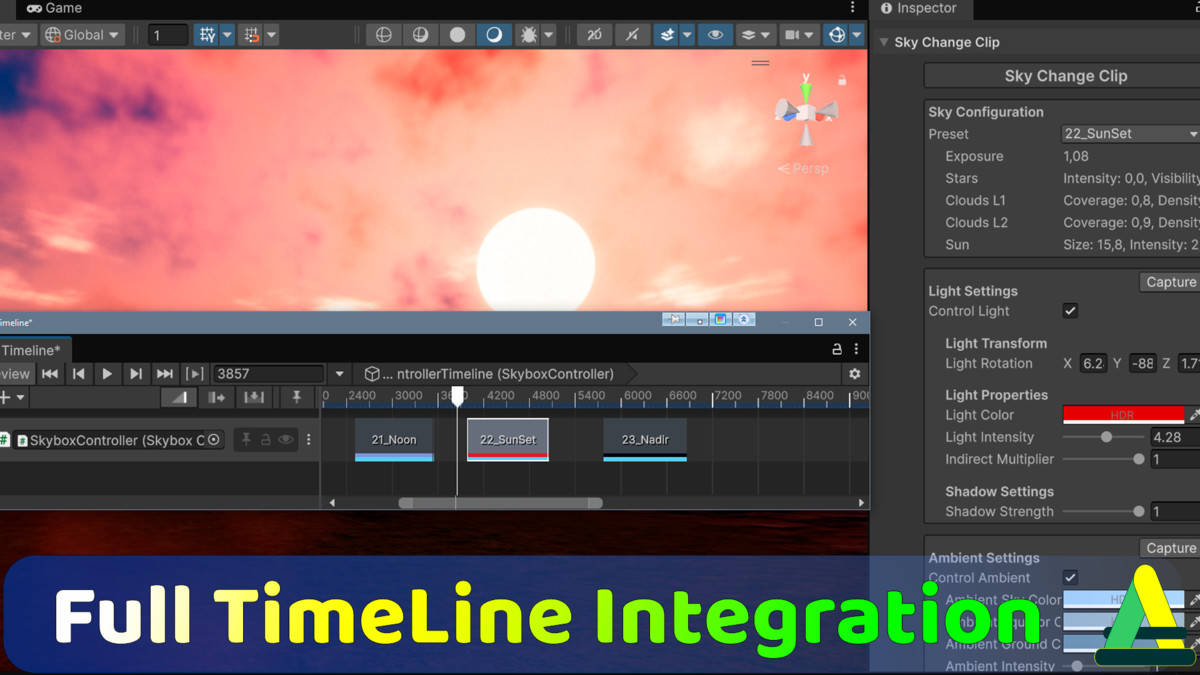Toggle Gizmos globe icon in Scene toolbar
Image resolution: width=1200 pixels, height=675 pixels.
837,35
